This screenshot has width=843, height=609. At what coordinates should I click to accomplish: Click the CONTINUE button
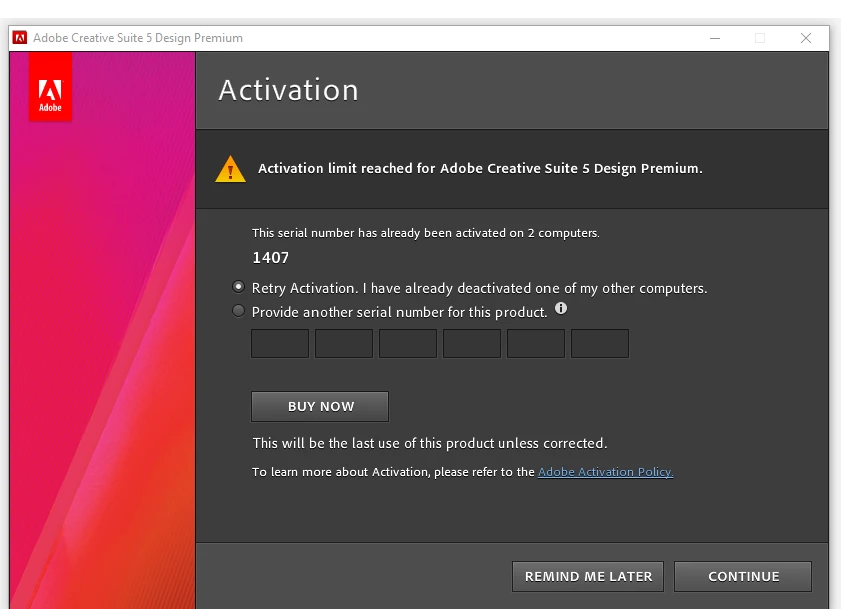(743, 577)
